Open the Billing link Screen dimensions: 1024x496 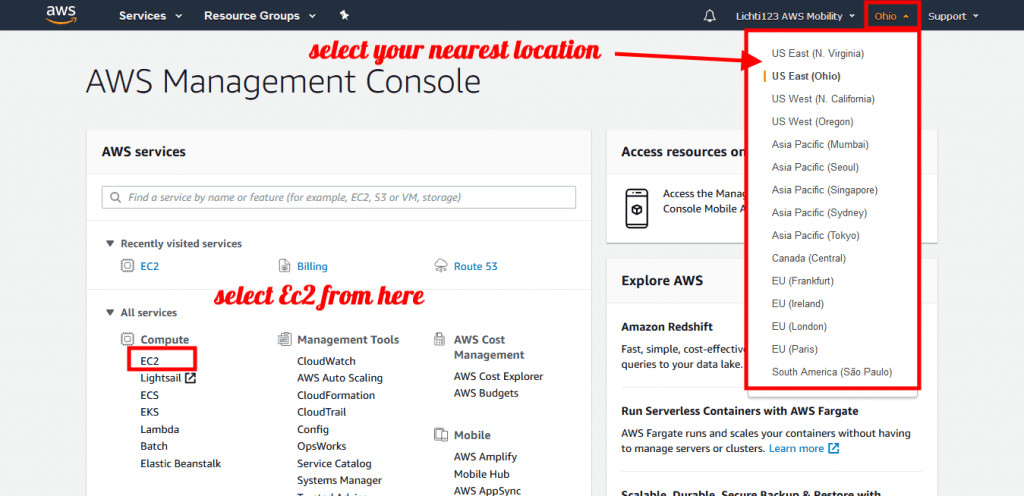tap(312, 266)
